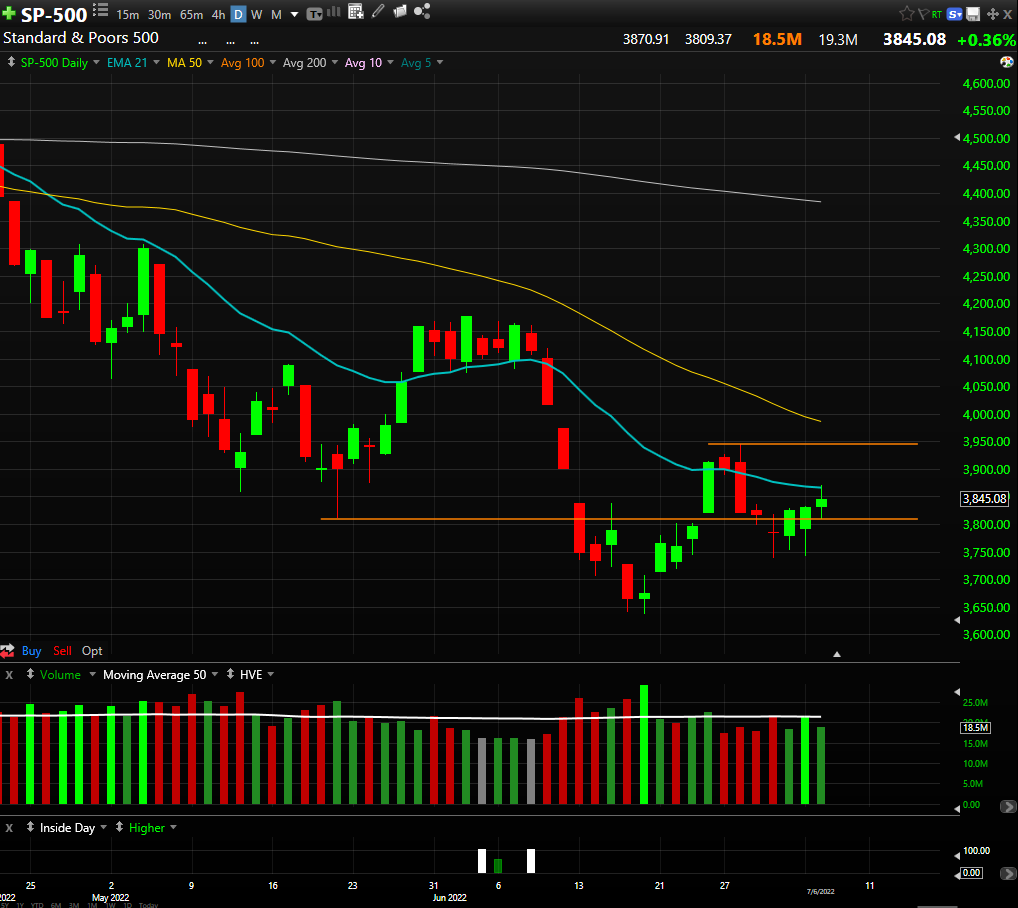Open the more timeframes dropdown arrow
The height and width of the screenshot is (908, 1018).
pos(294,14)
